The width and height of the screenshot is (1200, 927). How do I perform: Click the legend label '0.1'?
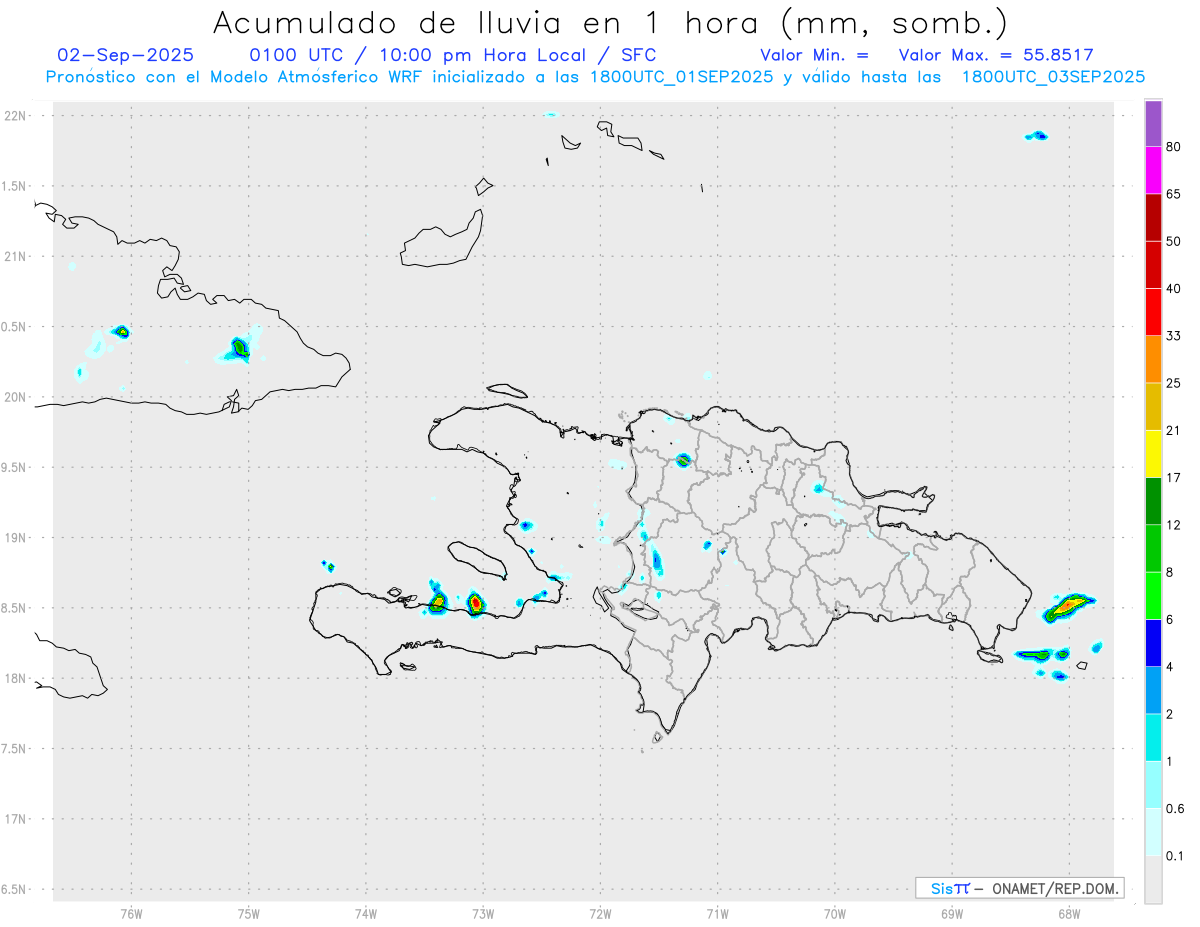[1175, 856]
